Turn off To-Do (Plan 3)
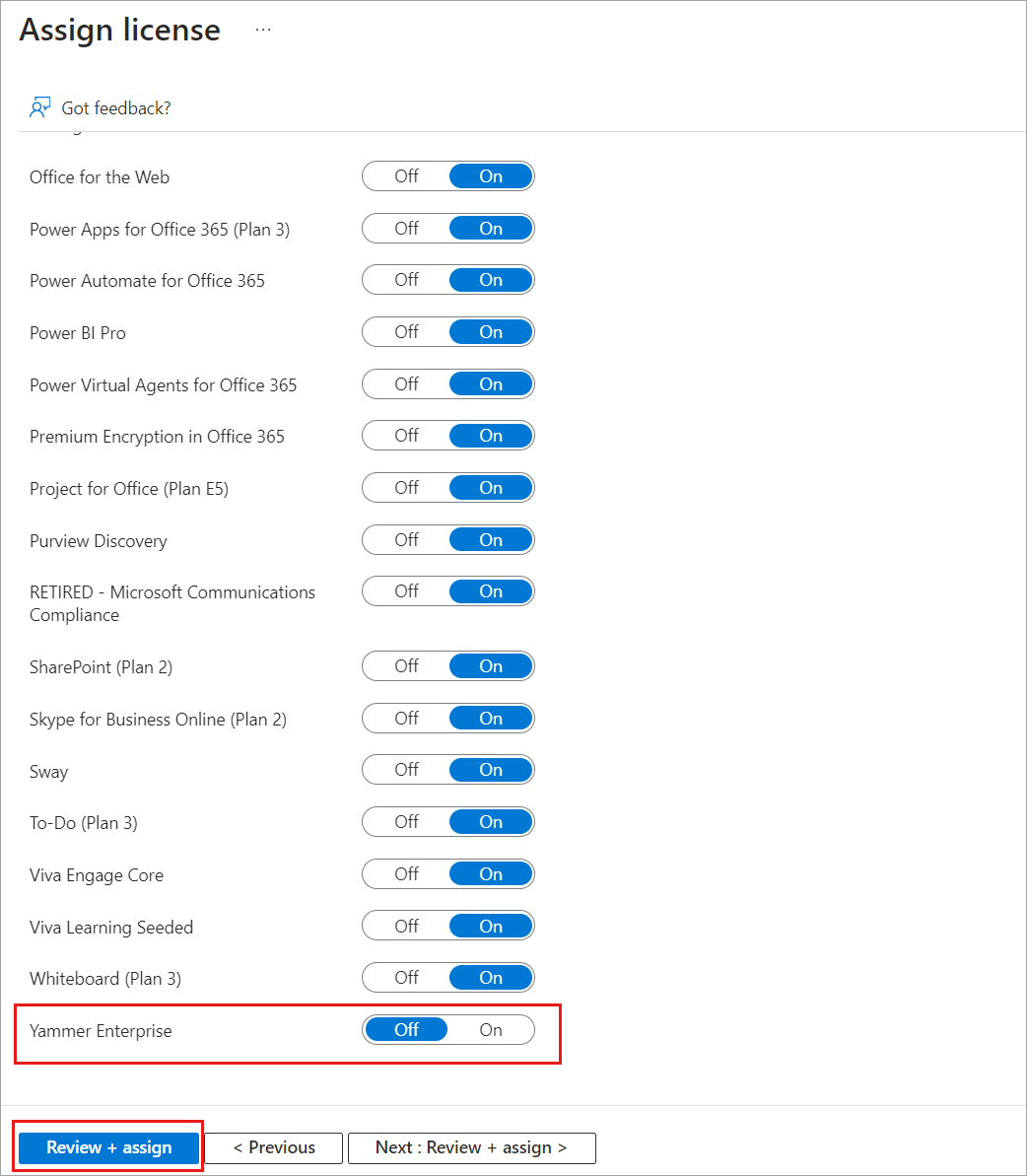Viewport: 1027px width, 1176px height. tap(406, 822)
